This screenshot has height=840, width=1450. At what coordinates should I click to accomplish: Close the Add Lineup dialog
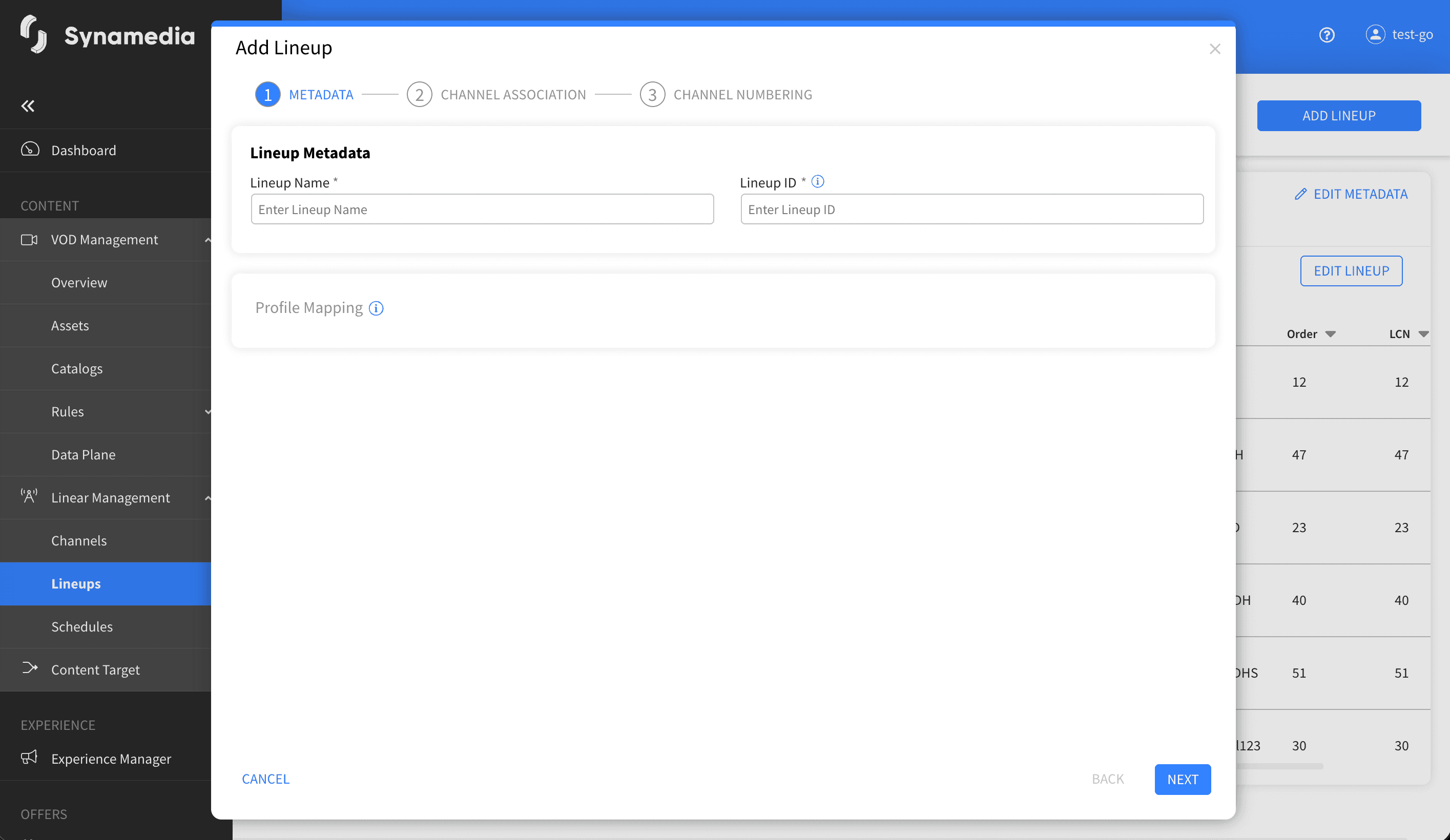pyautogui.click(x=1215, y=49)
